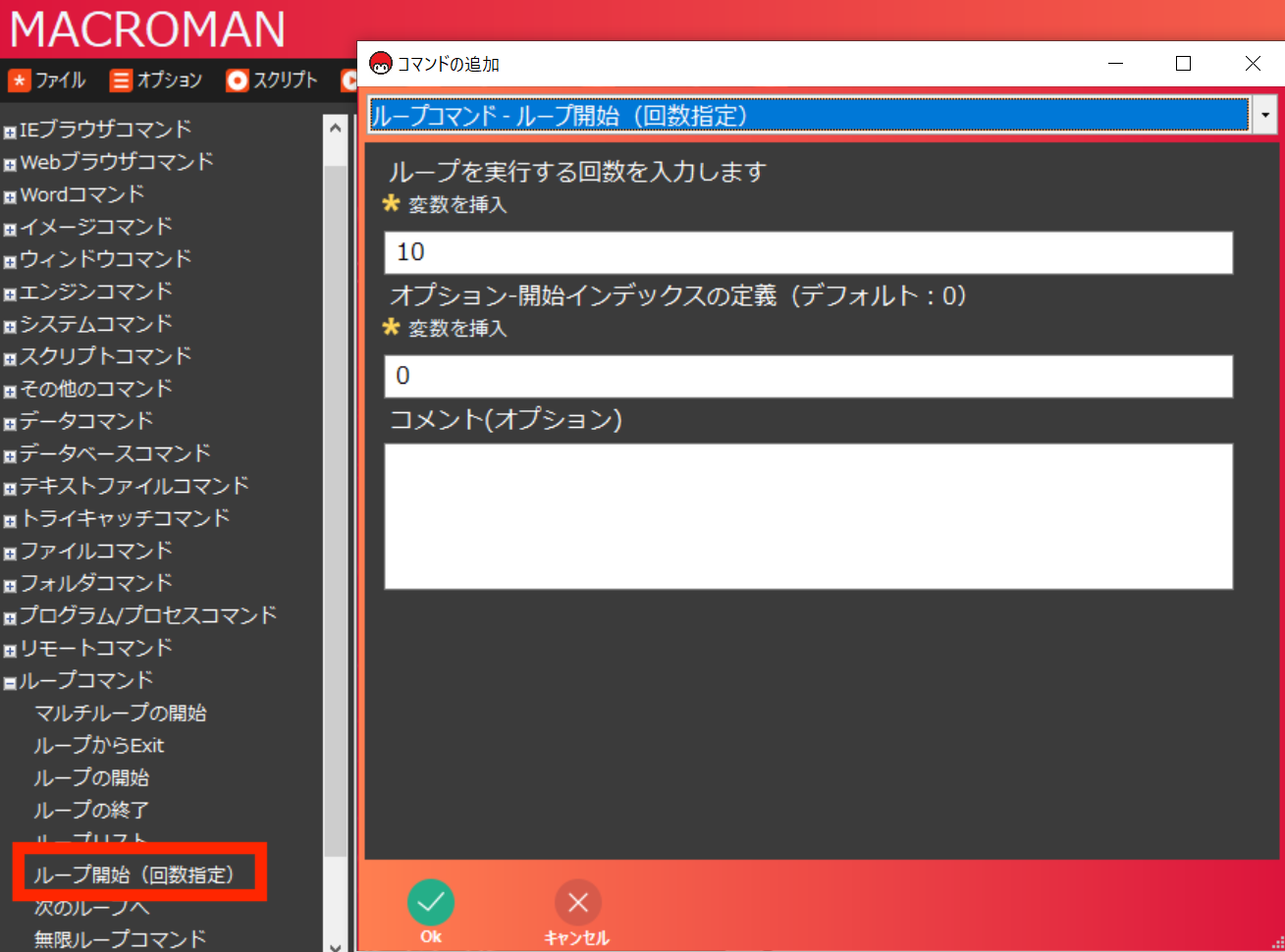Select ループ開始（回数指定）command
The width and height of the screenshot is (1285, 952).
coord(134,874)
